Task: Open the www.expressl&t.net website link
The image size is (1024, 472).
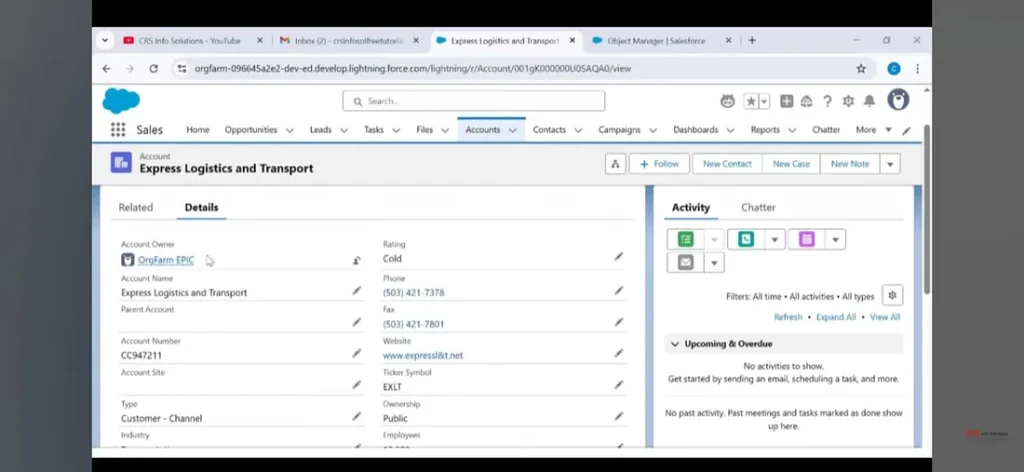Action: [x=422, y=355]
